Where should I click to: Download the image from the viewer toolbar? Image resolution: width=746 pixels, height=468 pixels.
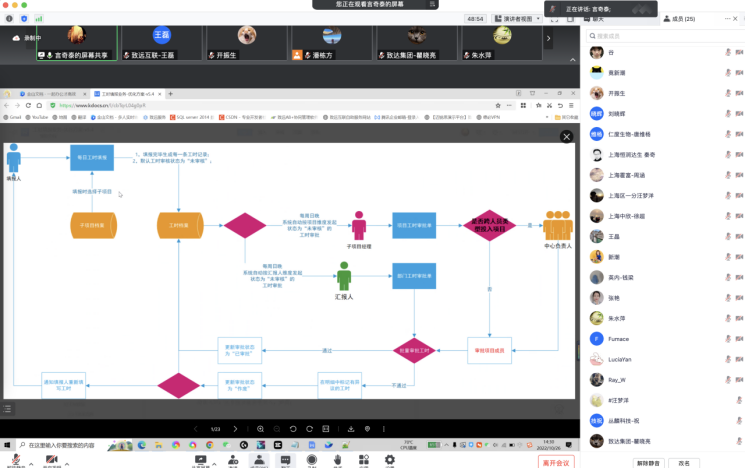(351, 429)
